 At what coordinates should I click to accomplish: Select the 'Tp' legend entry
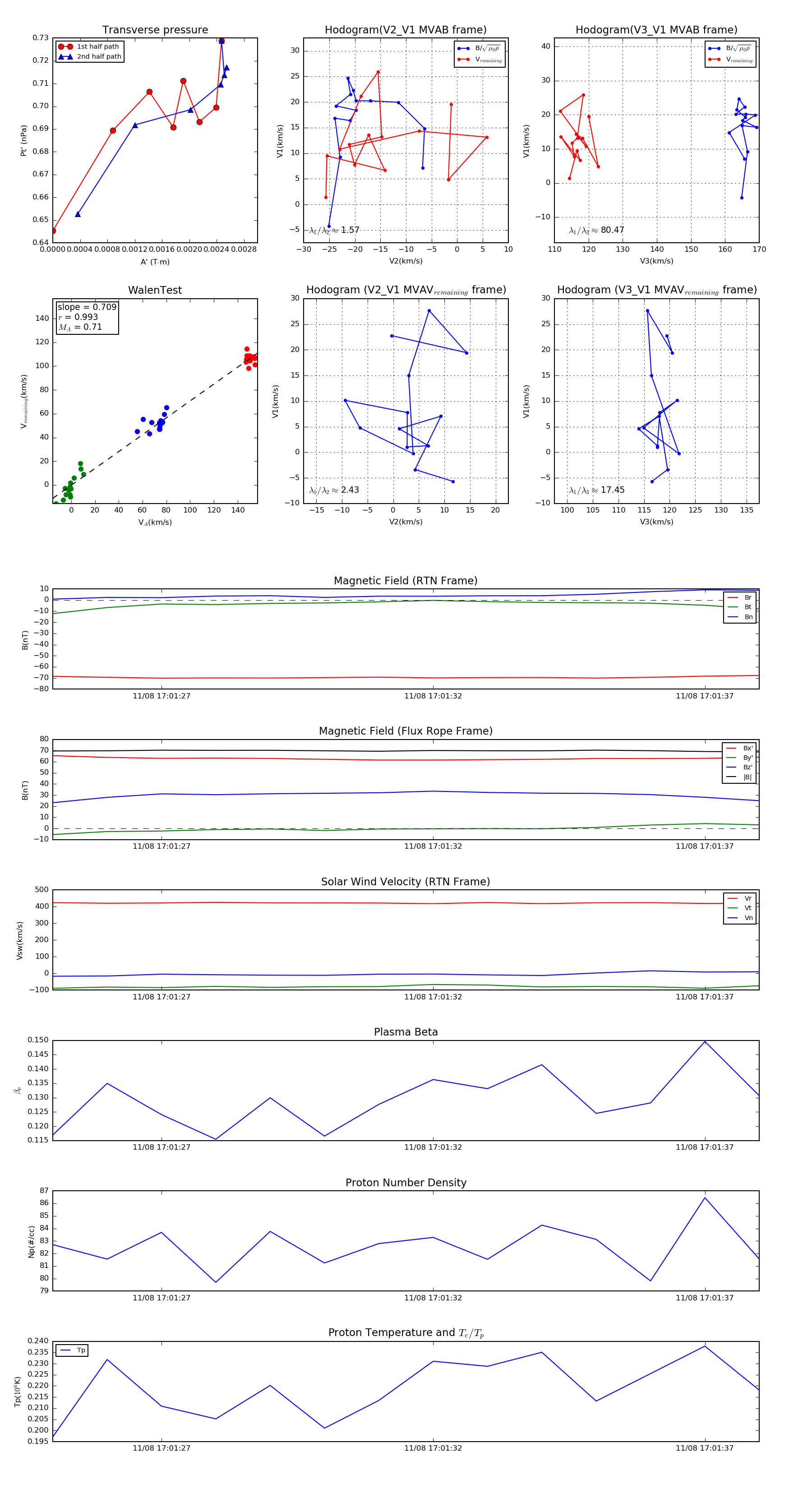73,1350
